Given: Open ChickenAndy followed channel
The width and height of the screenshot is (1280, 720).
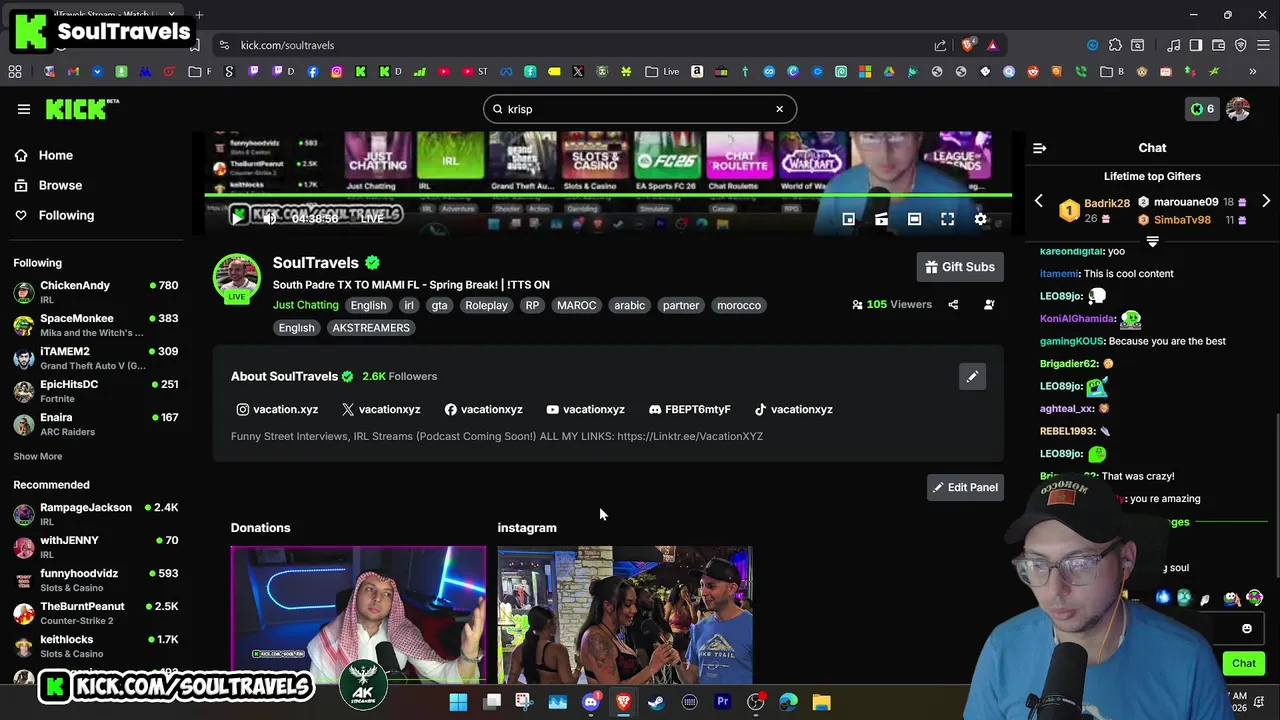Looking at the screenshot, I should point(95,292).
